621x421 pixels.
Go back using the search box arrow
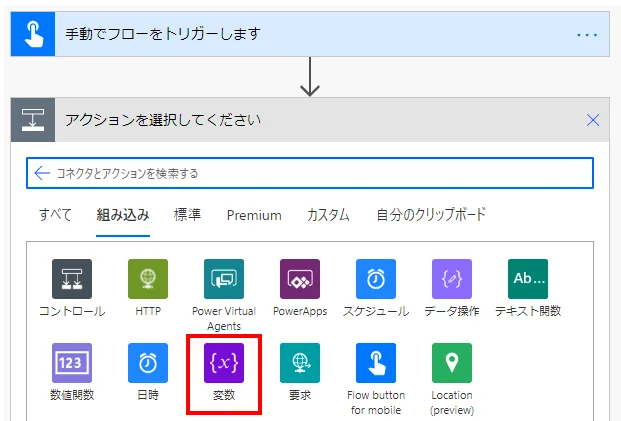click(x=42, y=173)
